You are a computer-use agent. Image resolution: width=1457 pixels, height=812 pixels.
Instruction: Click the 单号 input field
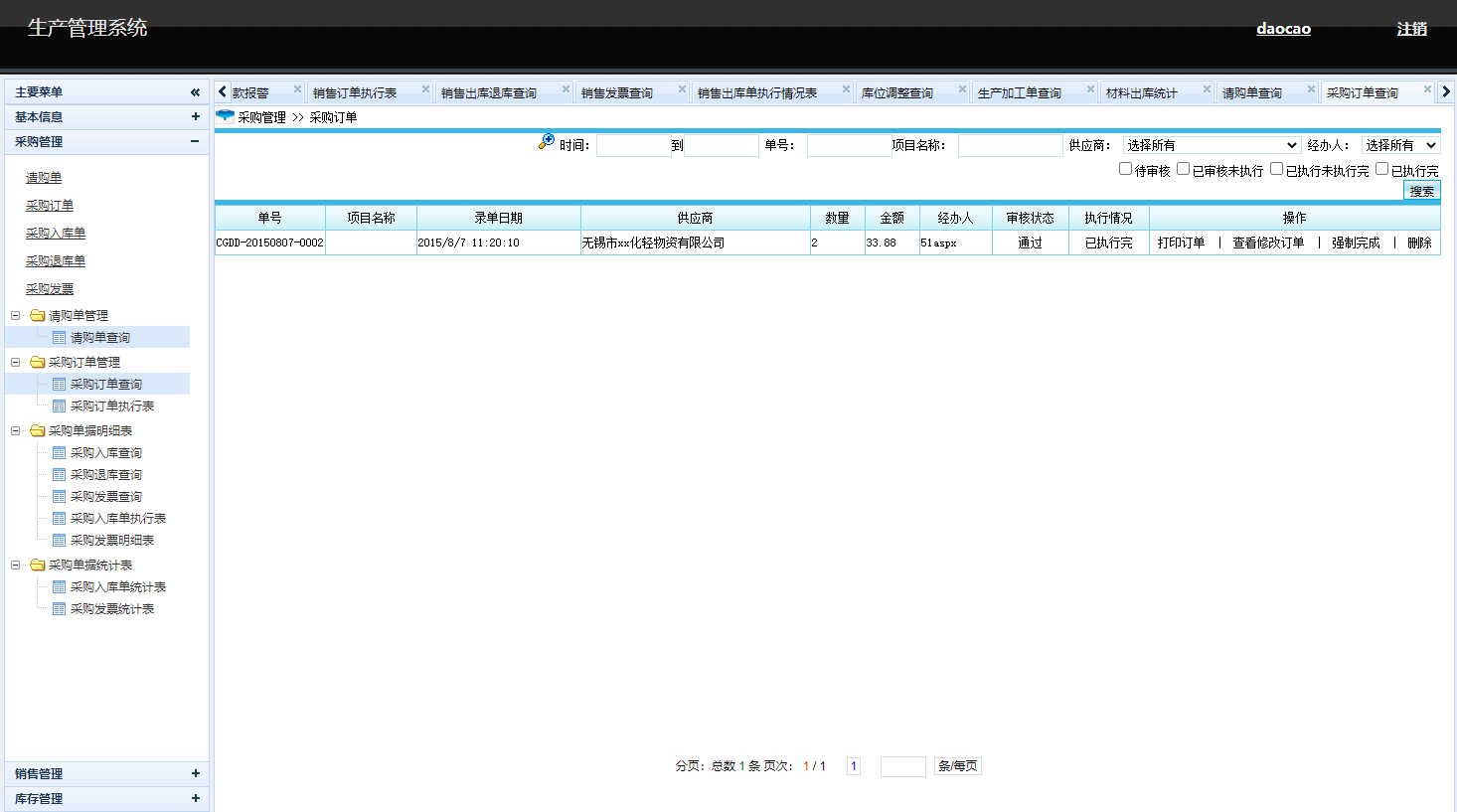(848, 146)
